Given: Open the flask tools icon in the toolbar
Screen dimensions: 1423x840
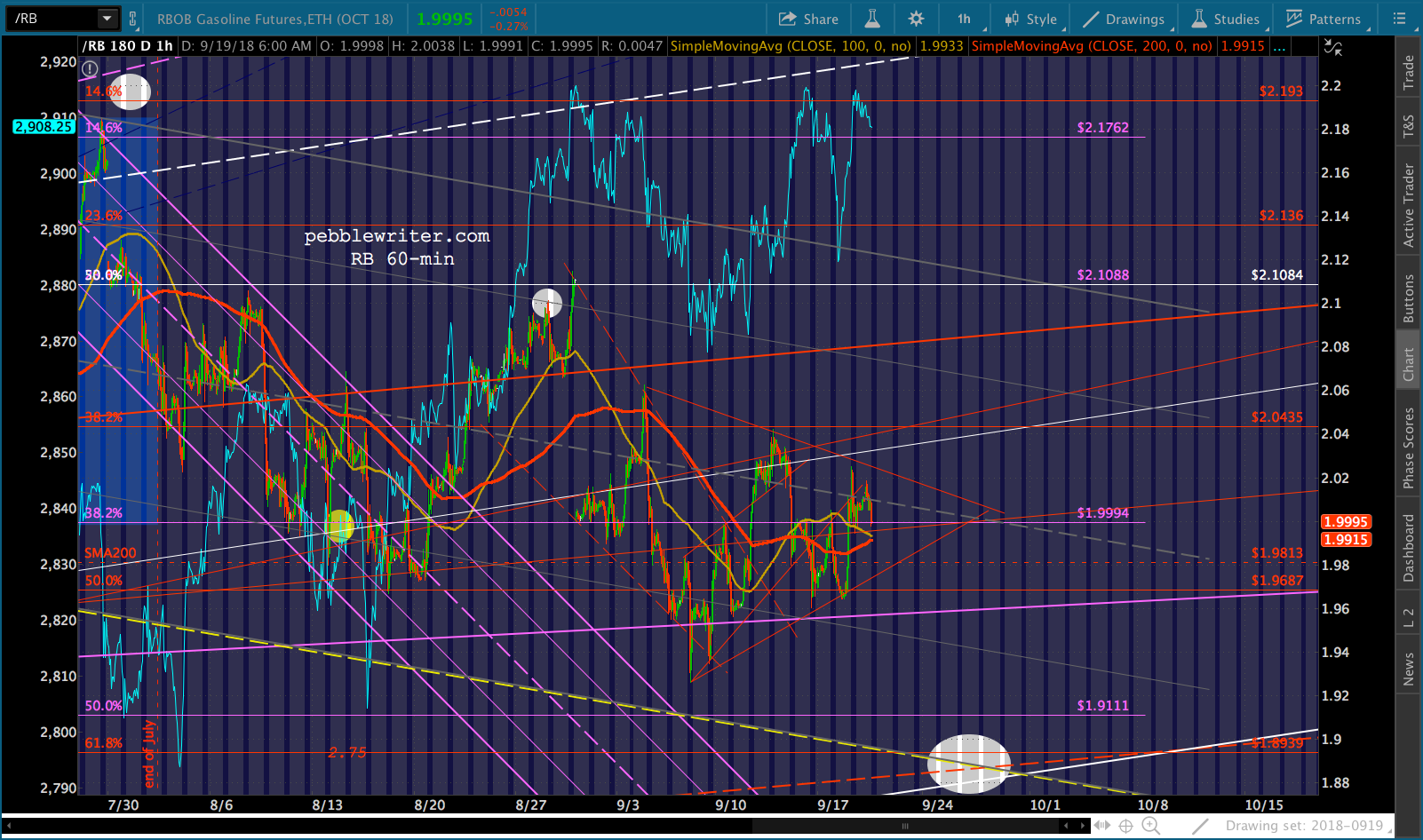Looking at the screenshot, I should (872, 19).
